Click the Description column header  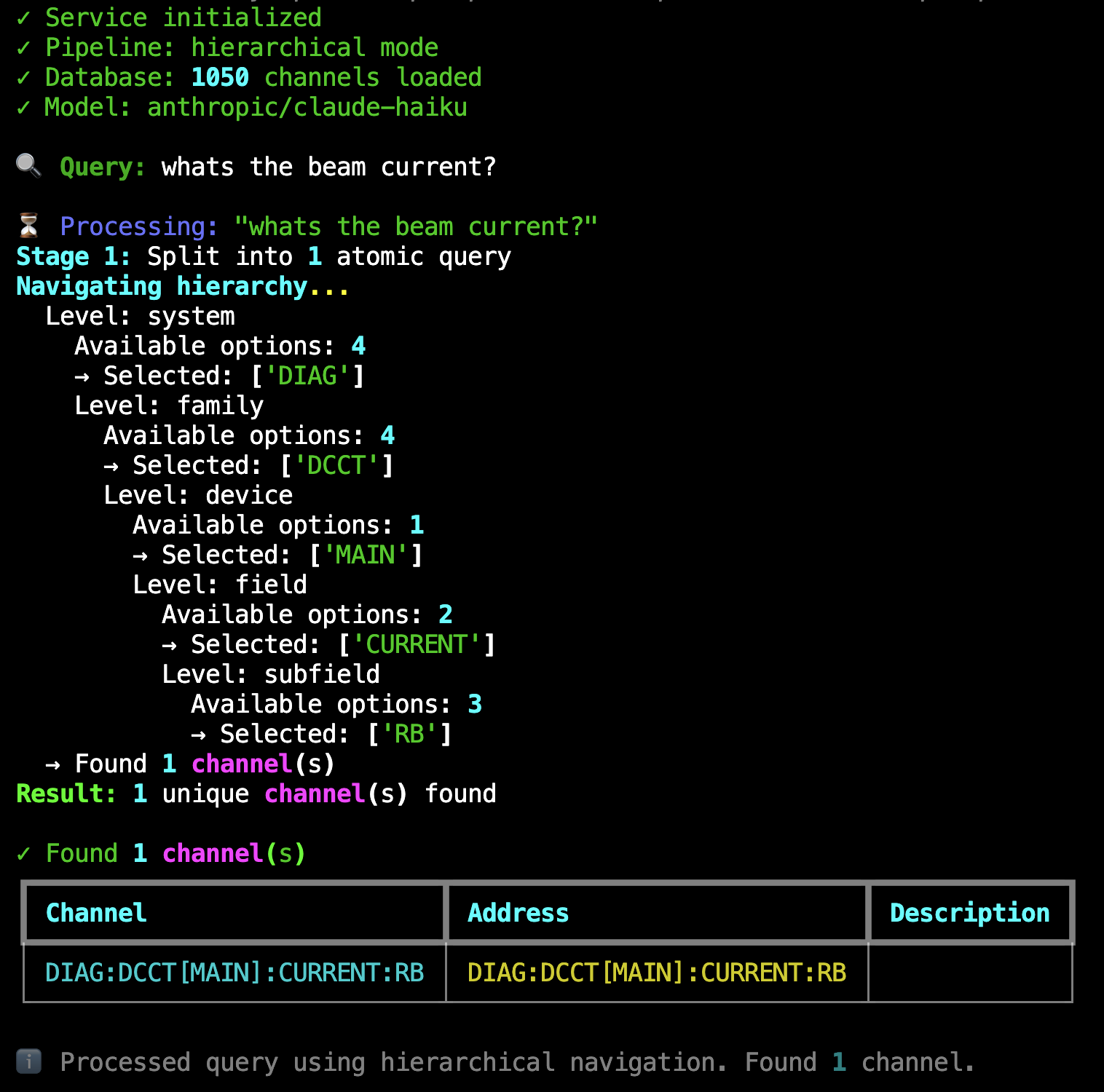[969, 913]
